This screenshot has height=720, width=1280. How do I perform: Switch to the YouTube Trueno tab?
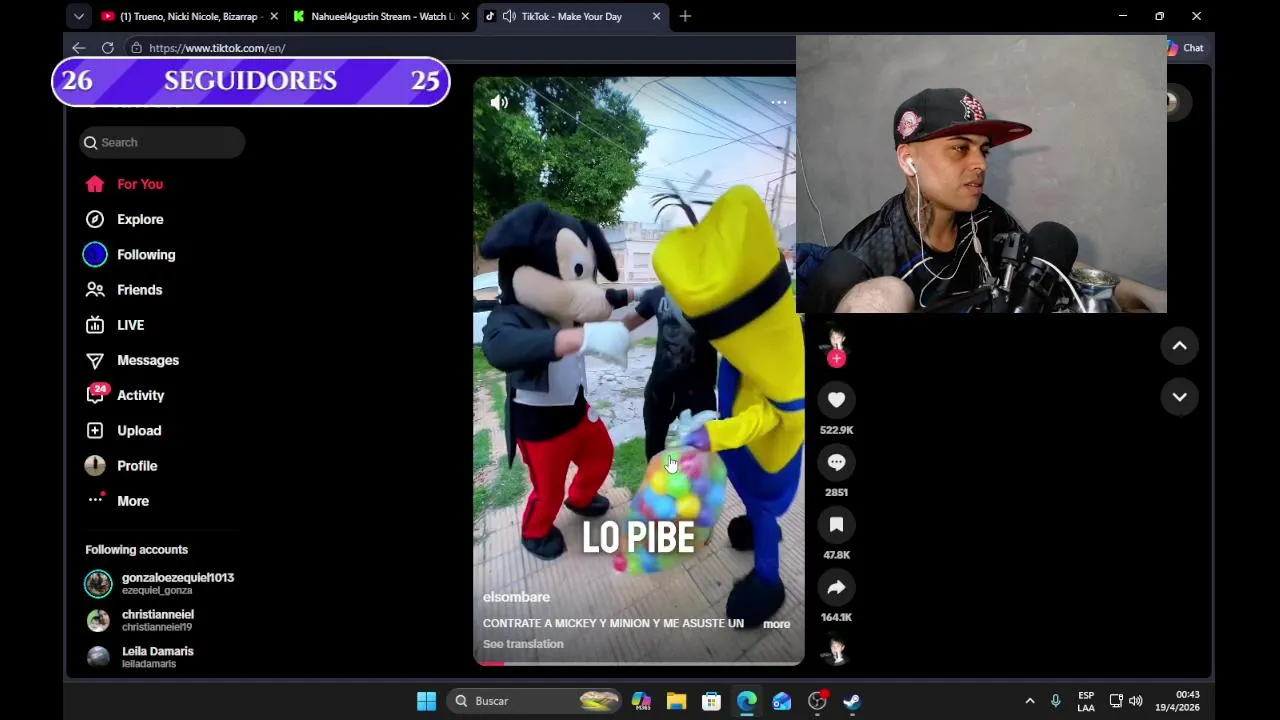[x=189, y=16]
